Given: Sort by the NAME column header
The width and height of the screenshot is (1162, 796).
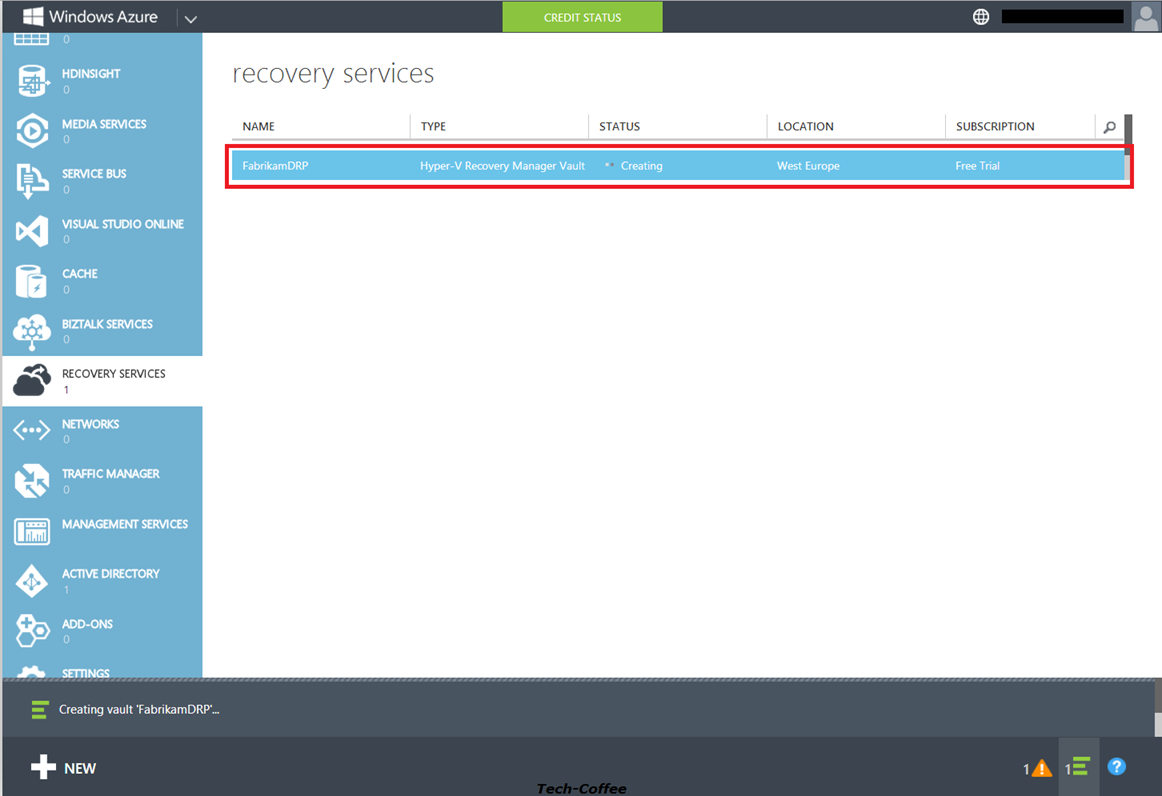Looking at the screenshot, I should click(259, 127).
